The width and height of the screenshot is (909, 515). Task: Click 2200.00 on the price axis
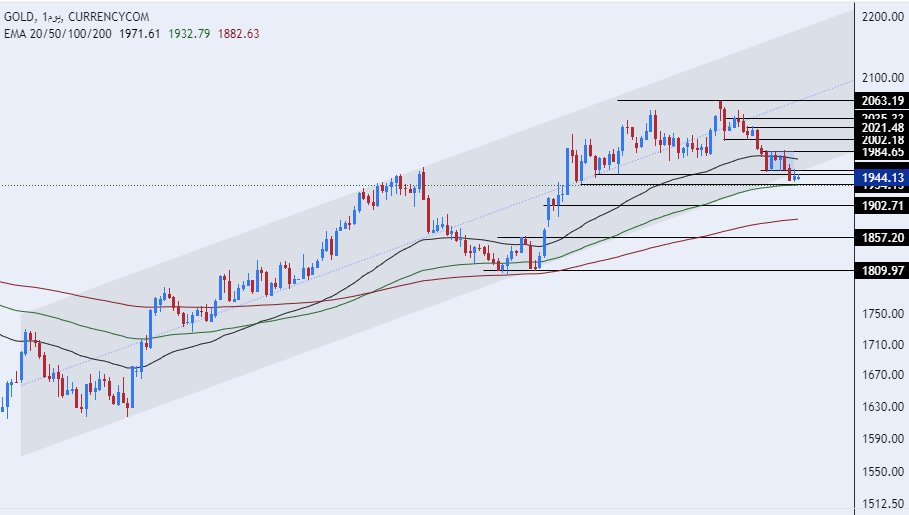click(x=883, y=17)
